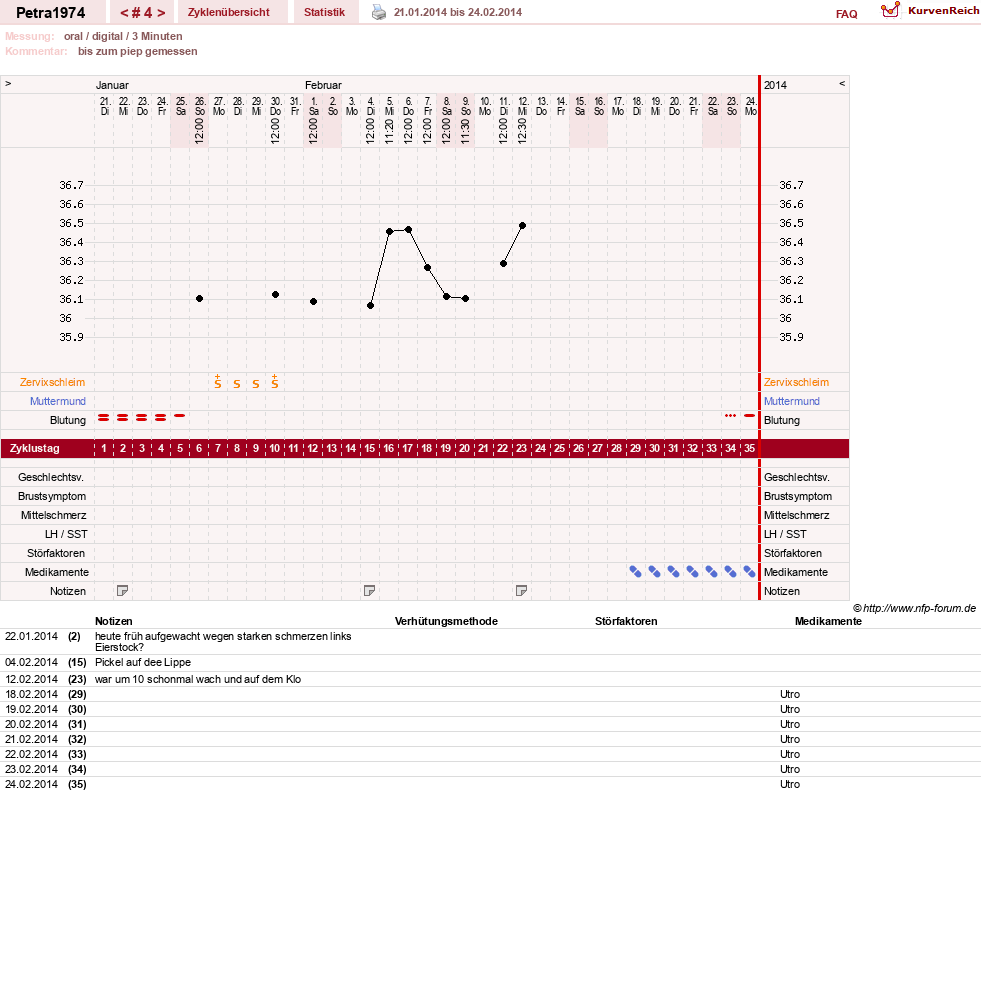This screenshot has height=994, width=981.
Task: Click bleeding marker on cycle day 2
Action: [x=122, y=417]
